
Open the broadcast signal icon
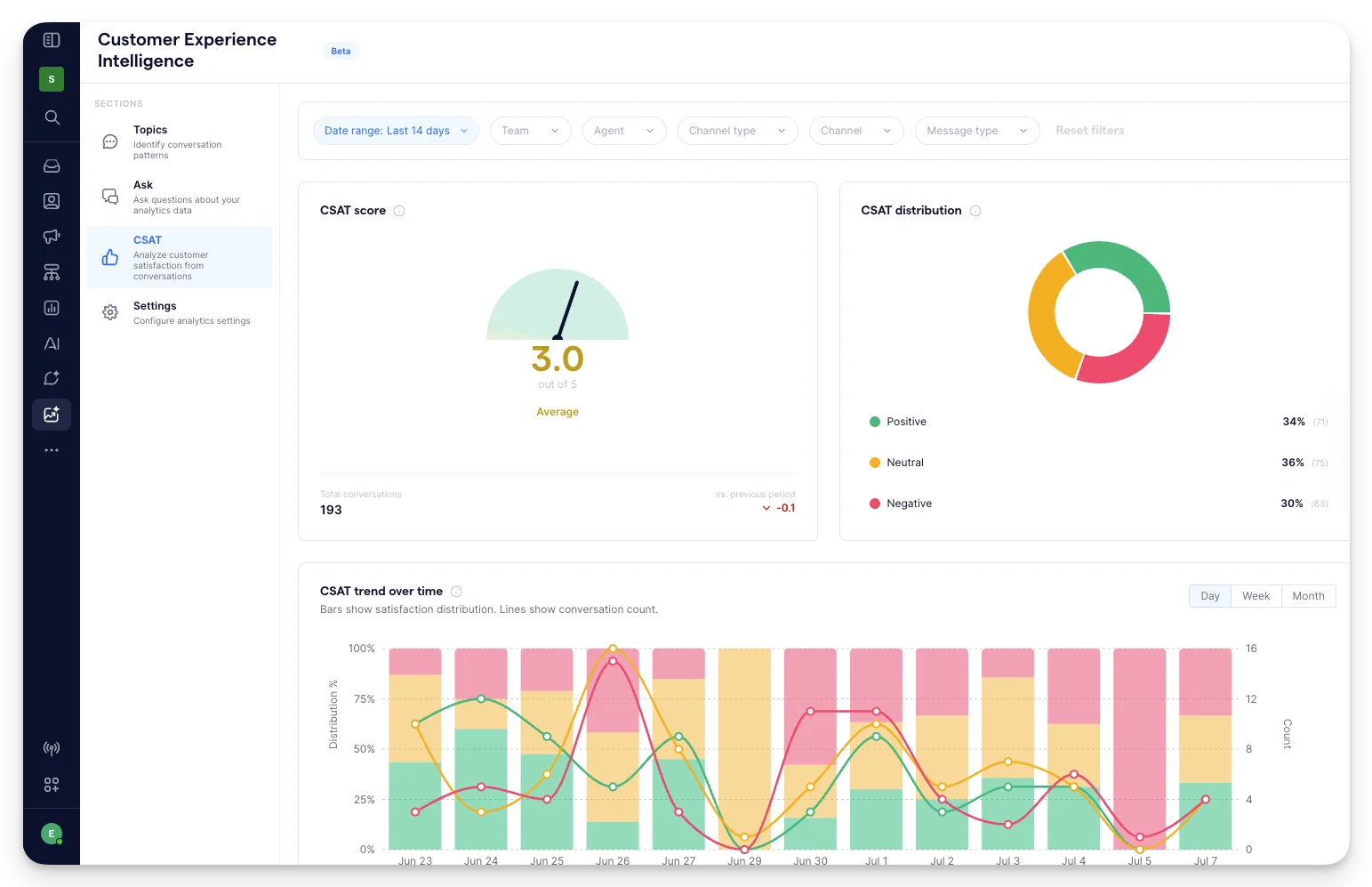52,748
